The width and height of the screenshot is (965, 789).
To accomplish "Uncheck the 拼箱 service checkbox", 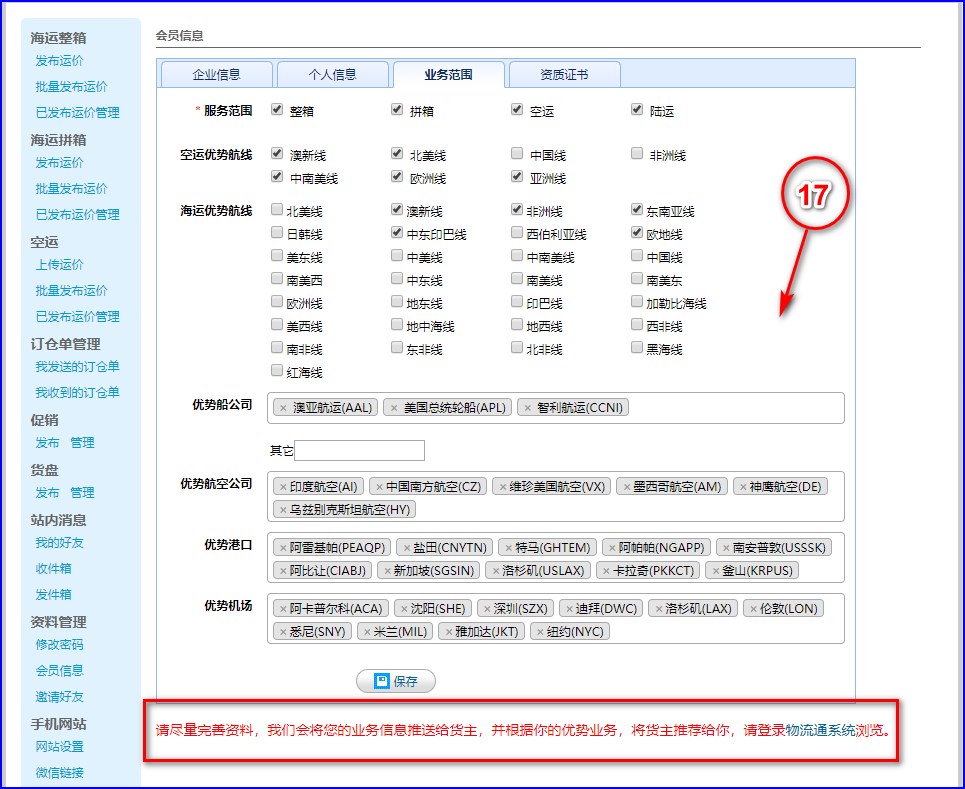I will [x=397, y=110].
